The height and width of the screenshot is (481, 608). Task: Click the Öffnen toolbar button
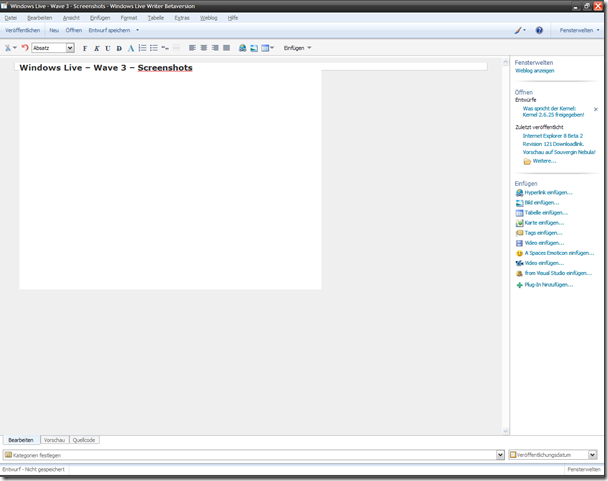[x=74, y=30]
